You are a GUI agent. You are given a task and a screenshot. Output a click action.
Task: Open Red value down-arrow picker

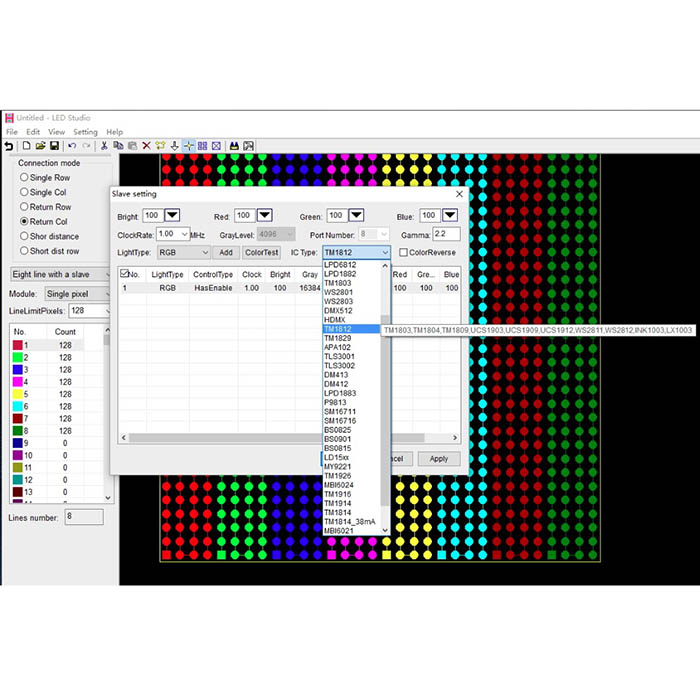coord(265,215)
